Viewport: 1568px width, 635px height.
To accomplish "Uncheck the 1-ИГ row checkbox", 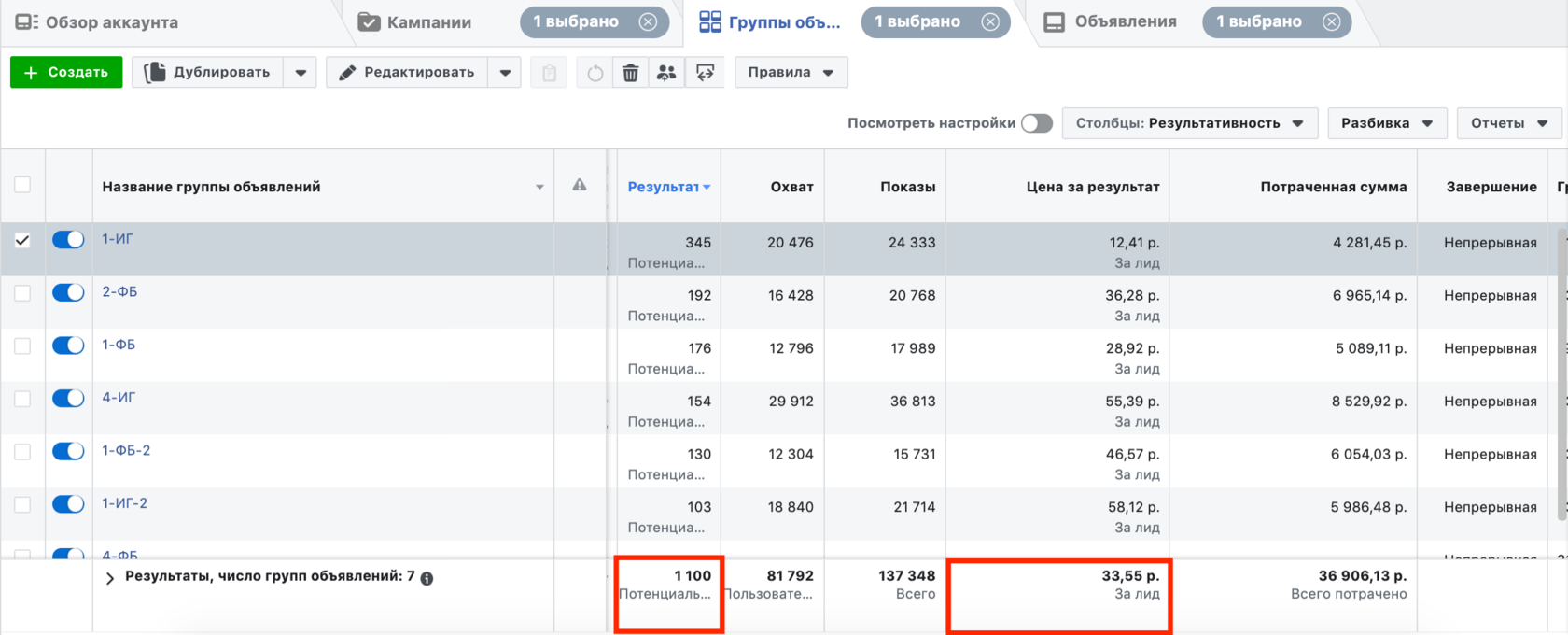I will (22, 240).
